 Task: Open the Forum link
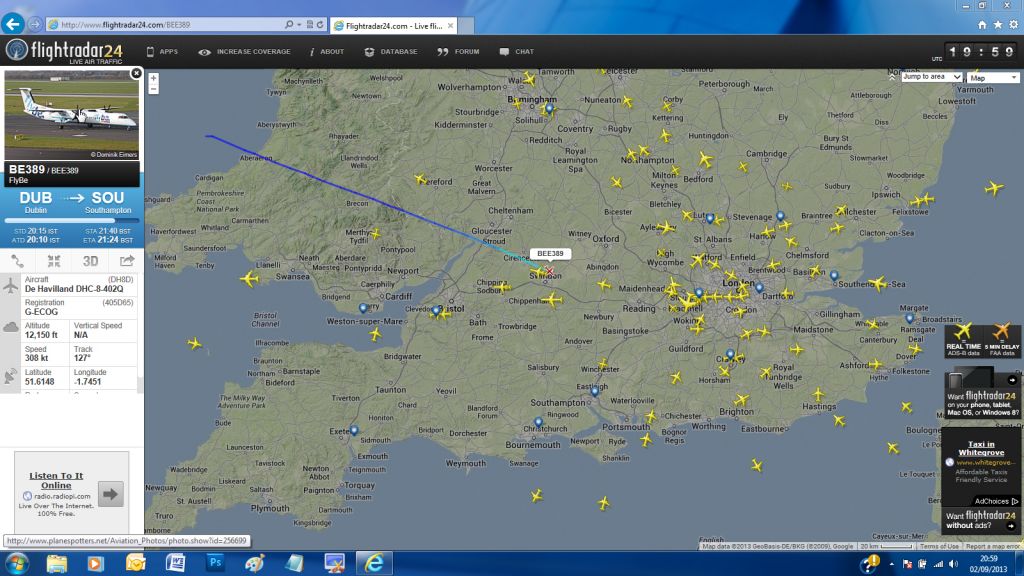(x=458, y=52)
